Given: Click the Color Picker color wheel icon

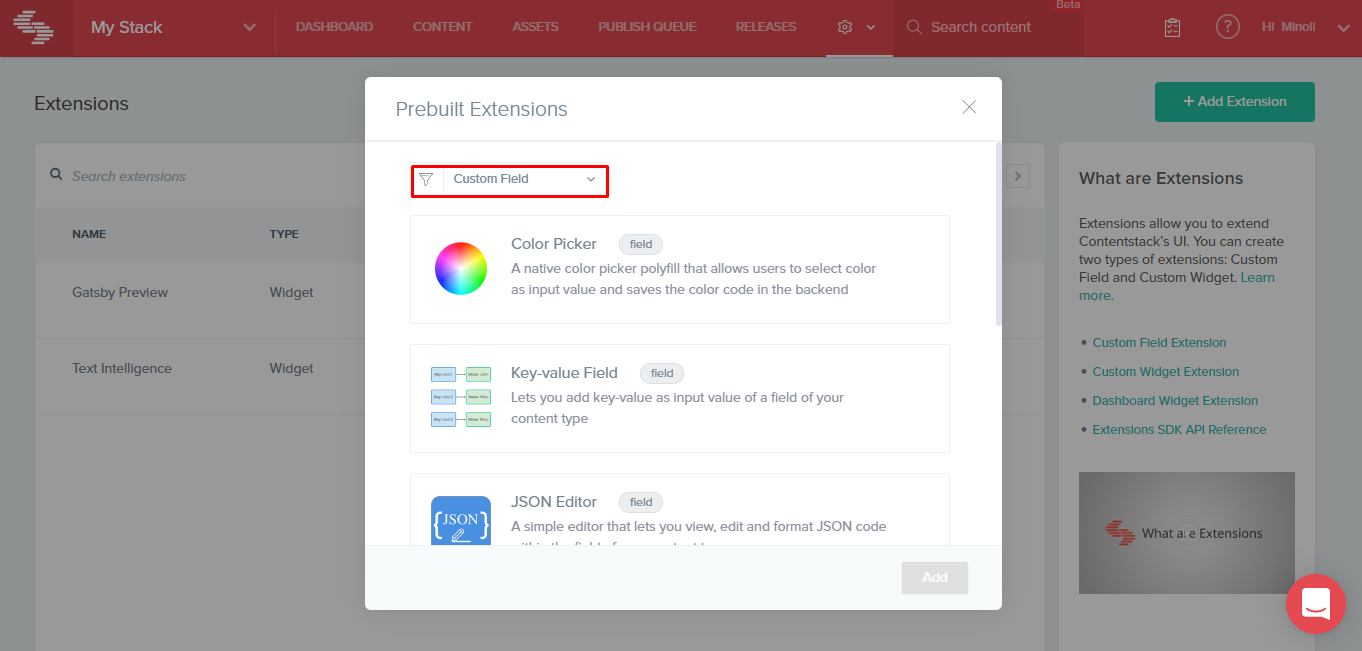Looking at the screenshot, I should 461,269.
